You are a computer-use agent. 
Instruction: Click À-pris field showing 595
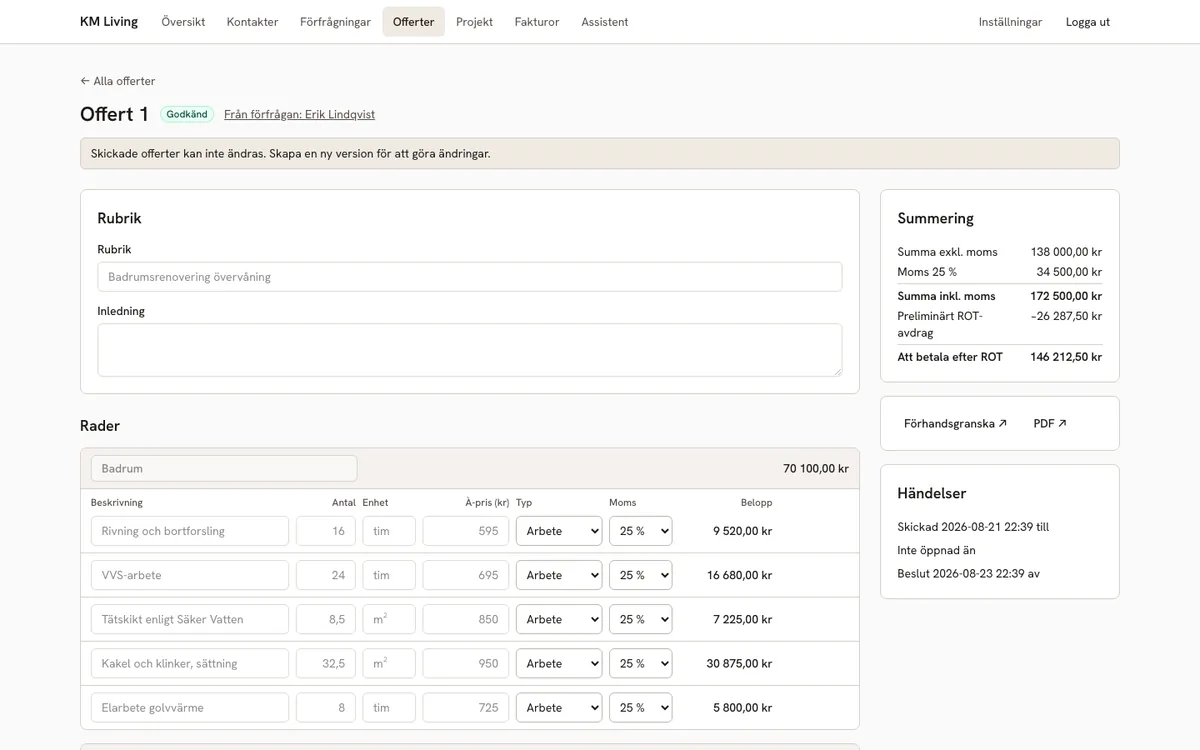tap(466, 531)
